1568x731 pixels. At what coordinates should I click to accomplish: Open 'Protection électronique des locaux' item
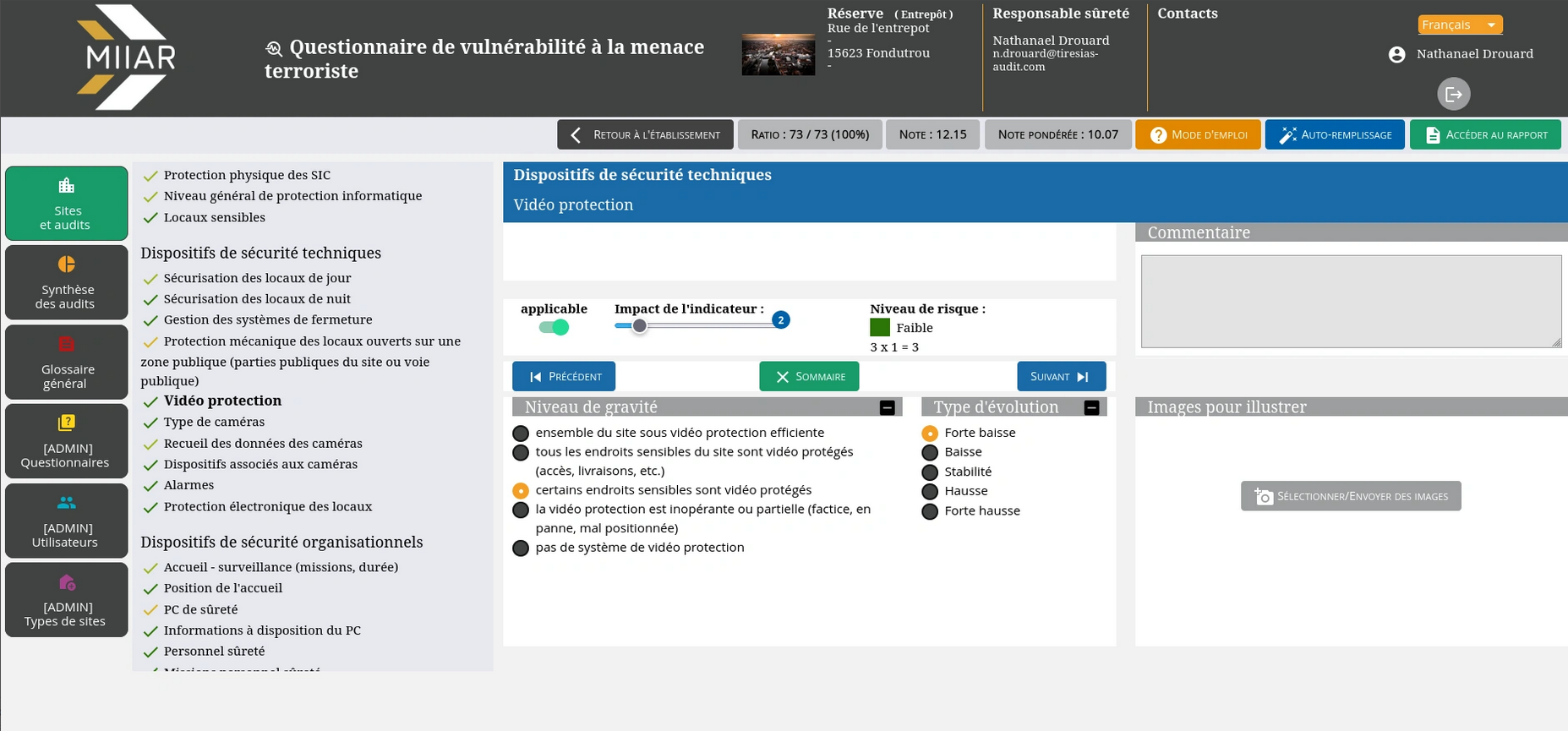tap(268, 507)
